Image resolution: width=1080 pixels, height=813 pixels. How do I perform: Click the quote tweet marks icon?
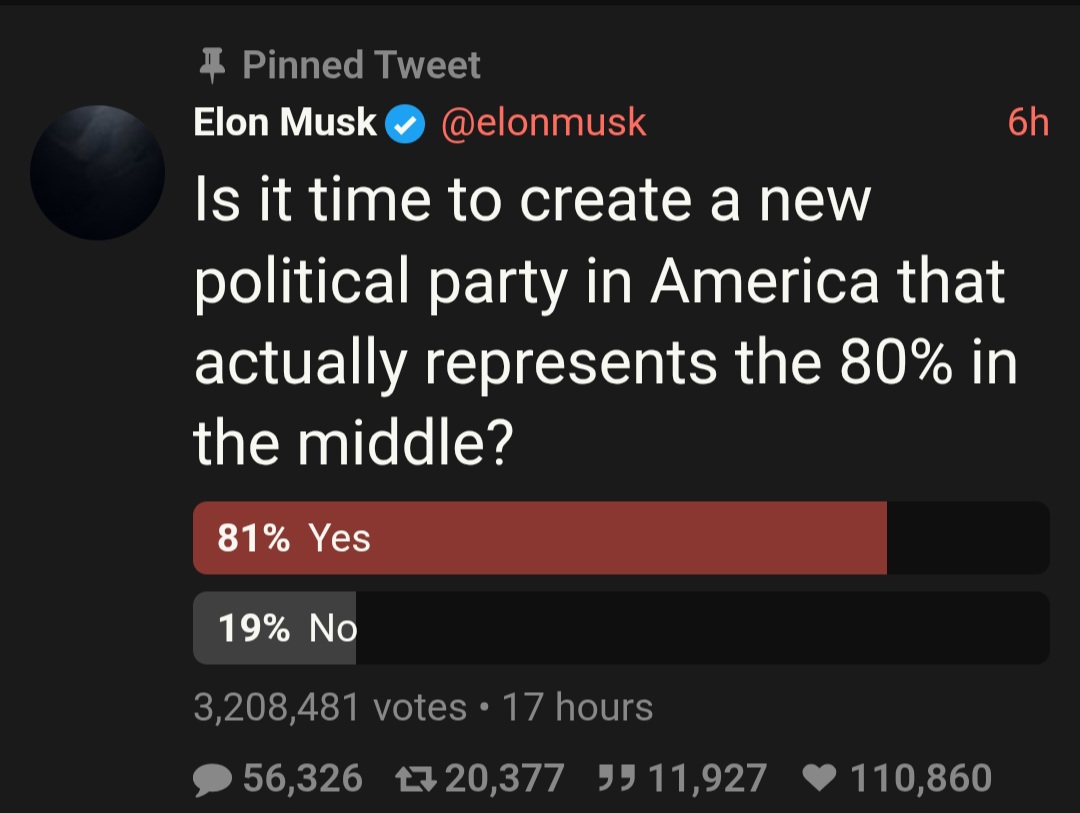click(616, 778)
